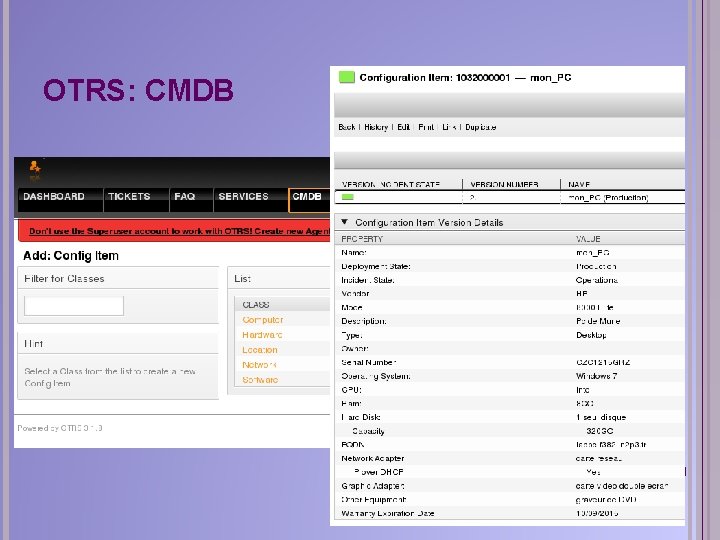Click the Incident State row
This screenshot has height=540, width=720.
tap(510, 280)
